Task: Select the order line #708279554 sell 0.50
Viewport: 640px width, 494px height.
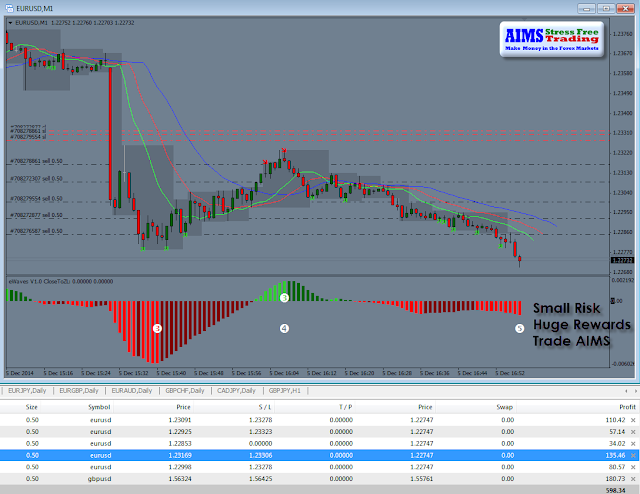Action: coord(36,198)
